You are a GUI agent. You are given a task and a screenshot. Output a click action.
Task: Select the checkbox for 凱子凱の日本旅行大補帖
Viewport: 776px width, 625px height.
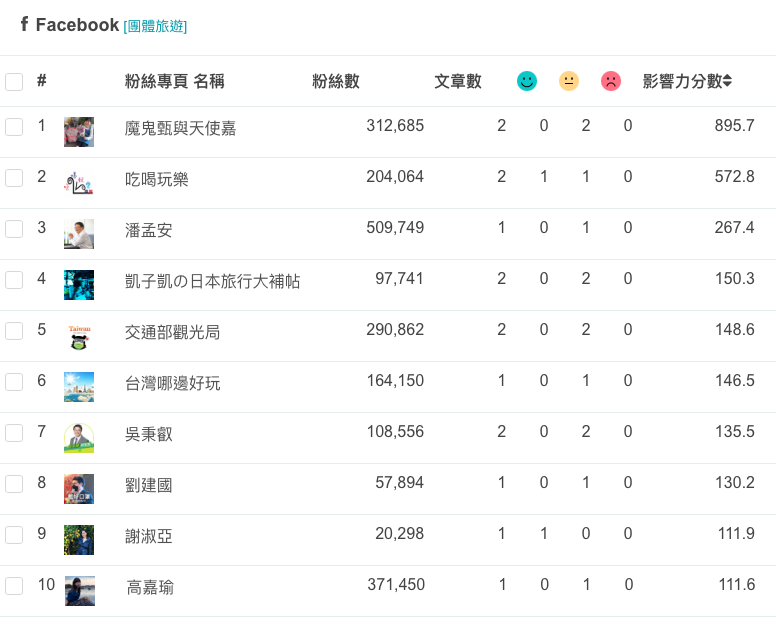coord(14,280)
